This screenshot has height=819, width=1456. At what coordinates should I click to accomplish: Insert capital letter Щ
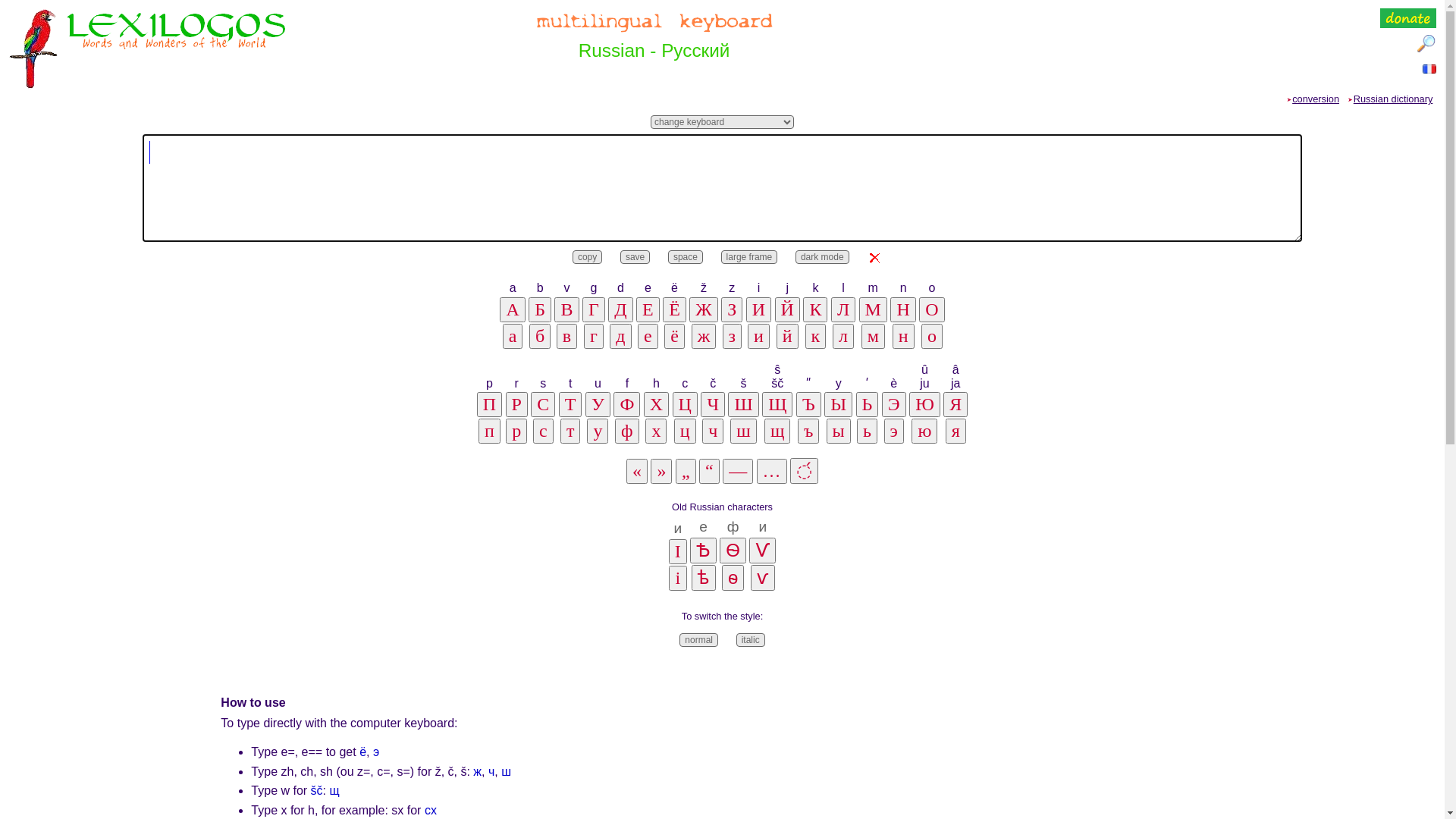point(777,404)
